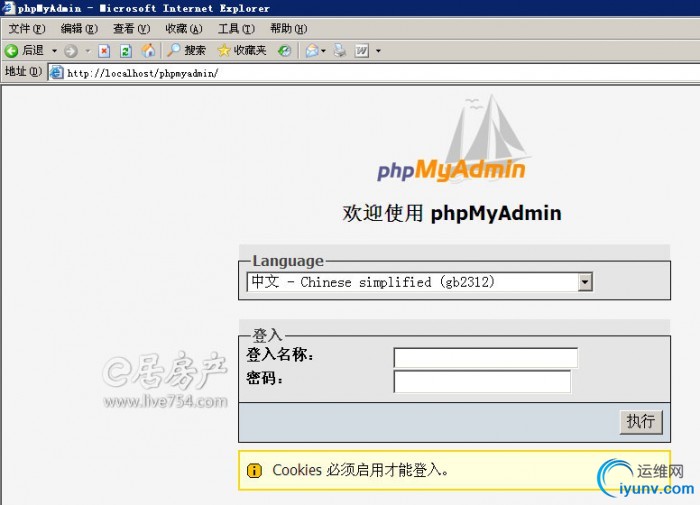Viewport: 700px width, 505px height.
Task: Click the 欢迎使用 phpMyAdmin heading
Action: [452, 213]
